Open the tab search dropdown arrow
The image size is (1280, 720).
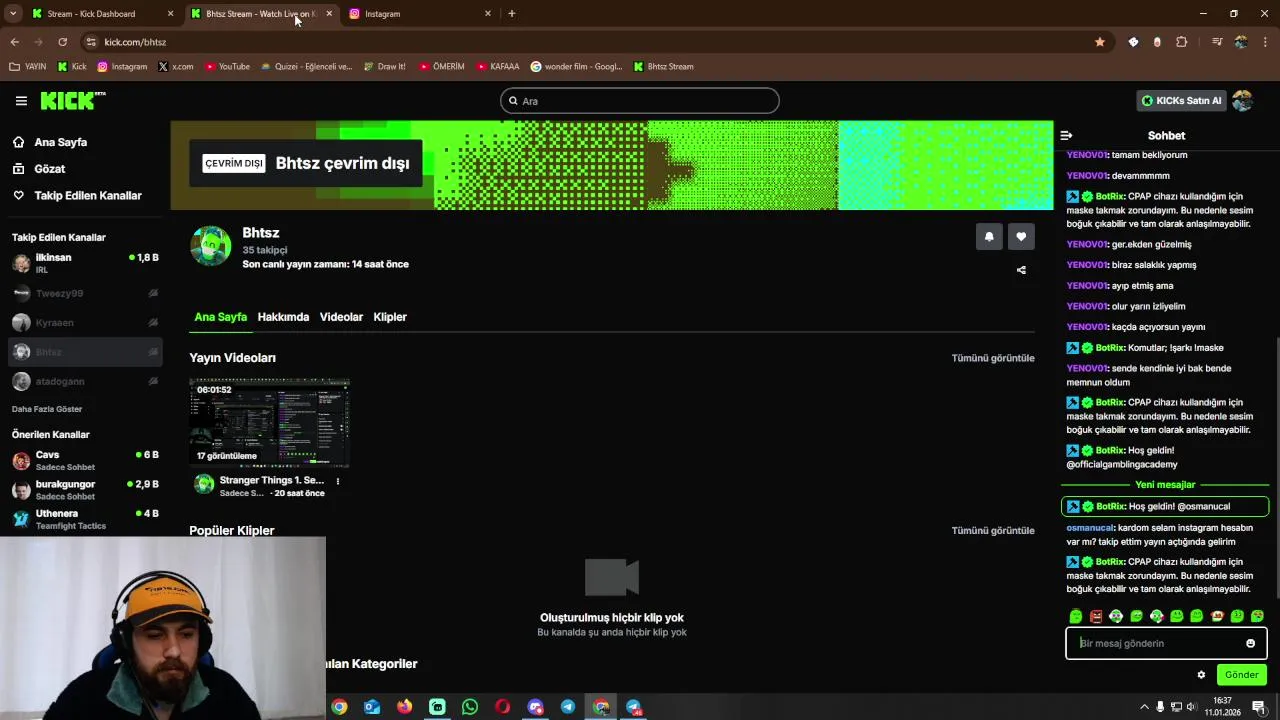coord(13,14)
